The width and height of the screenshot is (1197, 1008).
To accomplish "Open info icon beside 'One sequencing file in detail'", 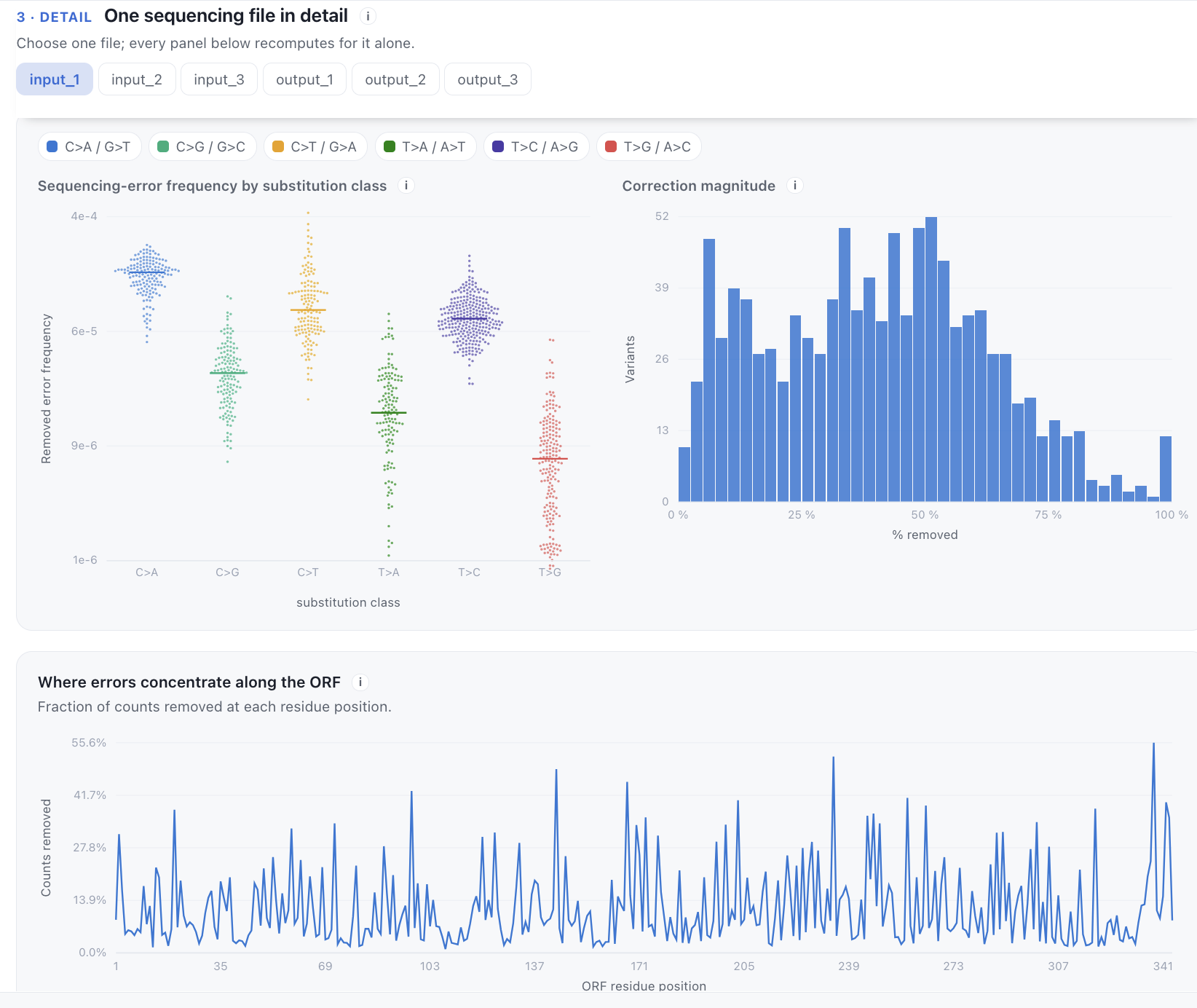I will pyautogui.click(x=368, y=16).
